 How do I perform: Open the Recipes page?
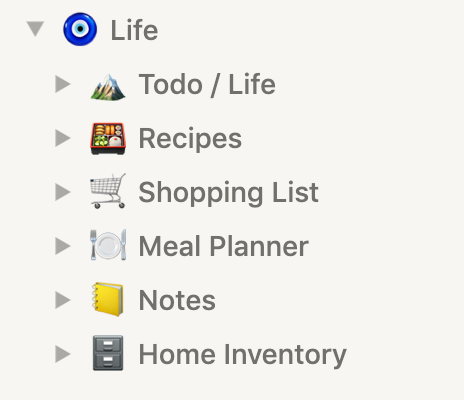click(x=190, y=139)
